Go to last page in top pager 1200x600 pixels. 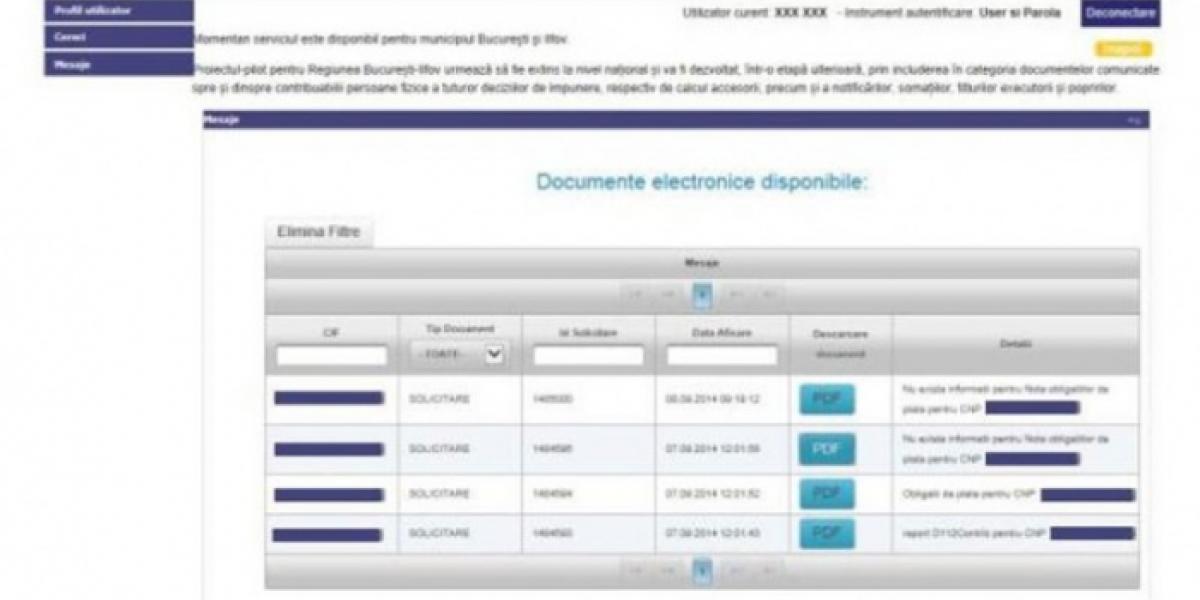pyautogui.click(x=768, y=294)
